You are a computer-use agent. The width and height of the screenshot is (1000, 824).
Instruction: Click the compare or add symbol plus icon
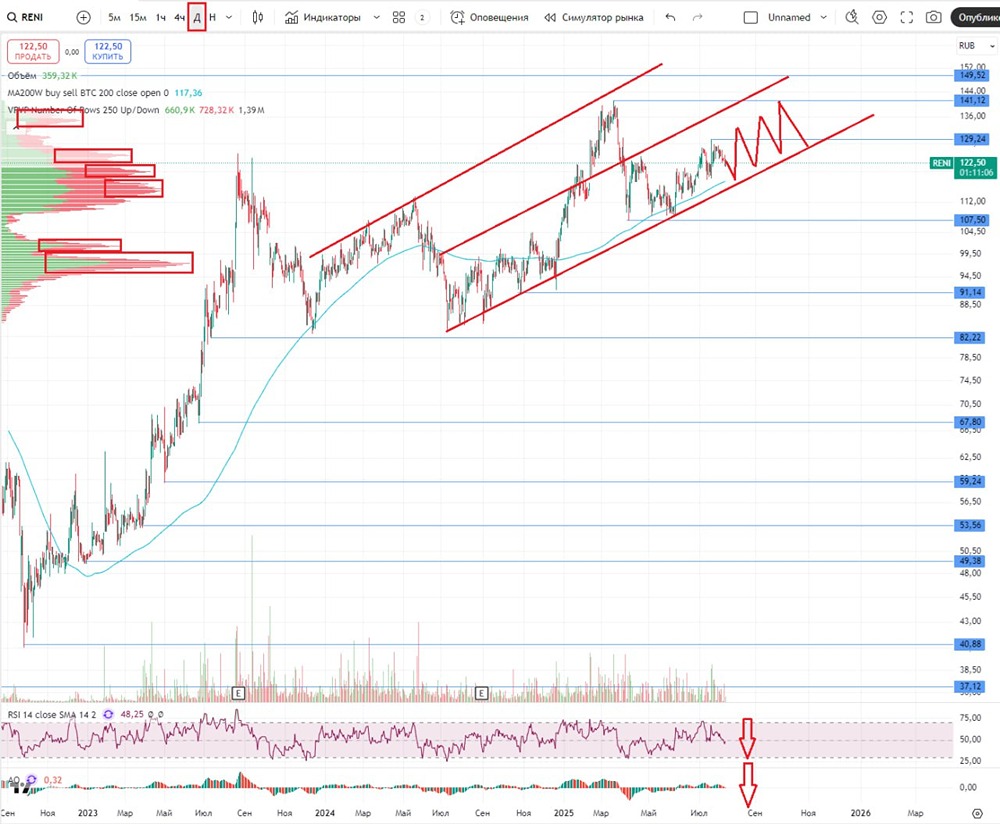point(84,17)
